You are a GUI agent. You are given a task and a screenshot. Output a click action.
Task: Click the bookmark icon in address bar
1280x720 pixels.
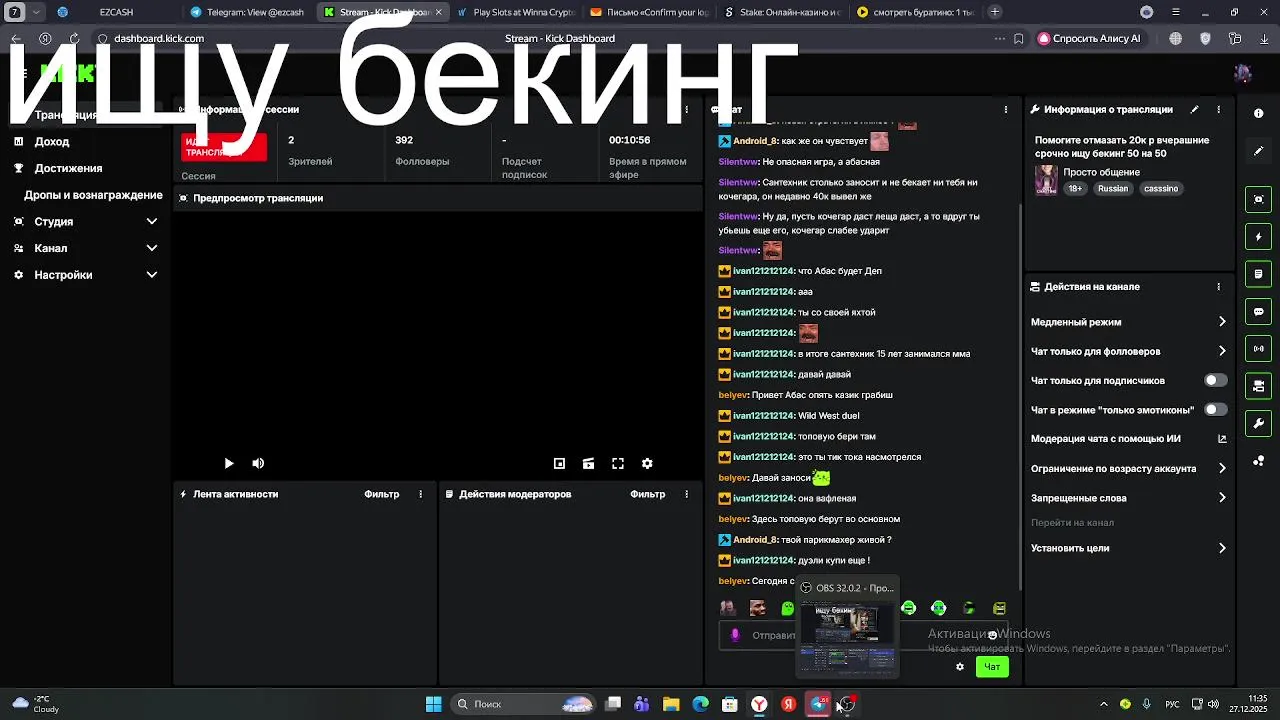(1018, 39)
